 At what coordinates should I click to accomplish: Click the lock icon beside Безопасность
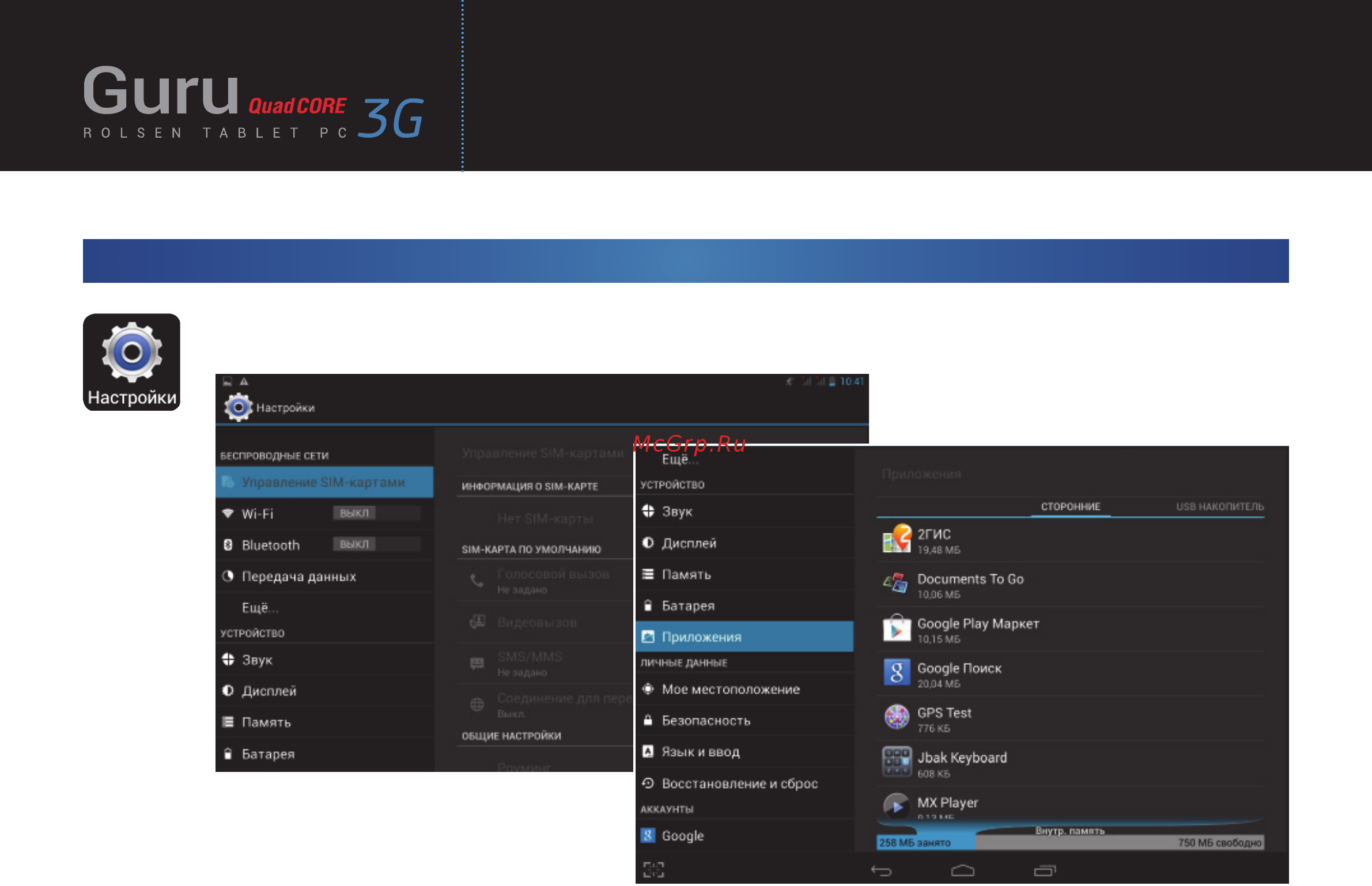coord(648,720)
